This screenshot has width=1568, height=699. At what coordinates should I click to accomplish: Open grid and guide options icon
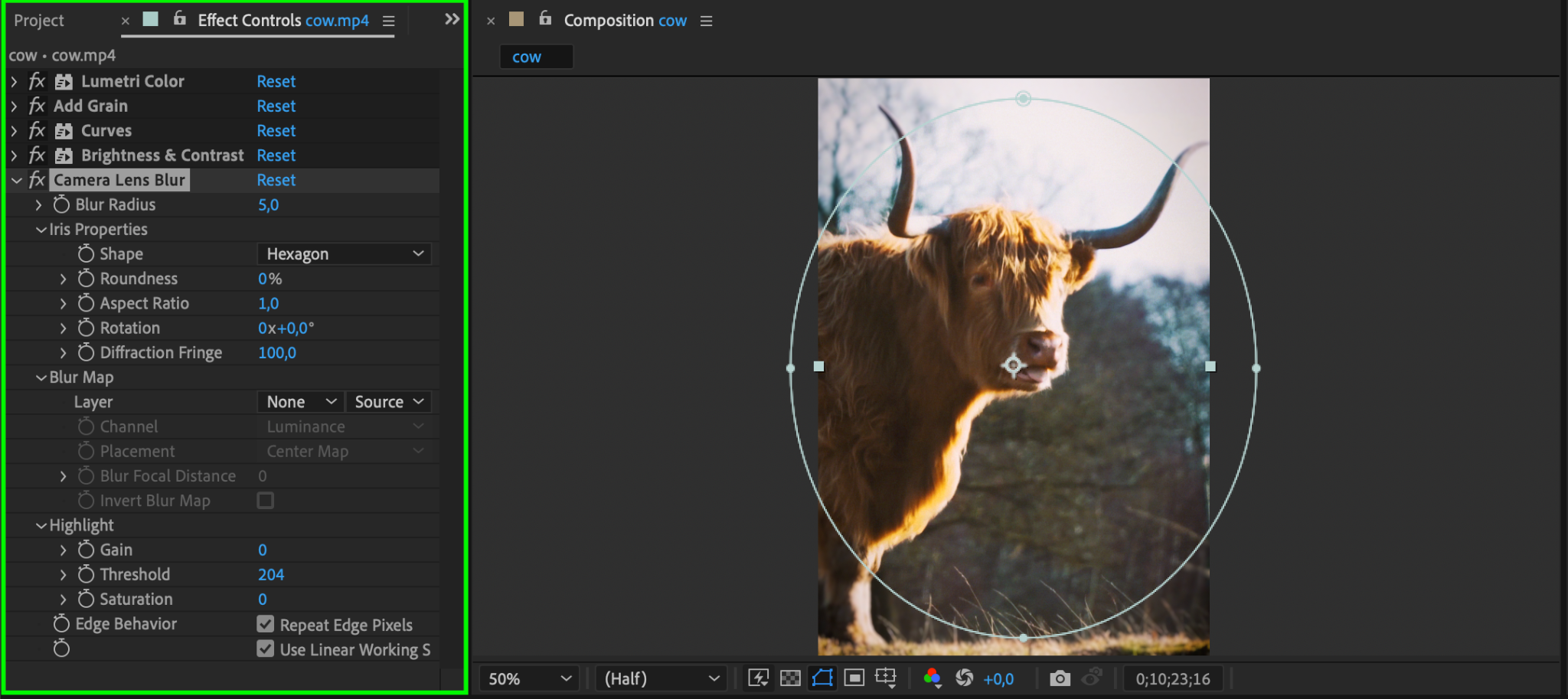(x=886, y=678)
